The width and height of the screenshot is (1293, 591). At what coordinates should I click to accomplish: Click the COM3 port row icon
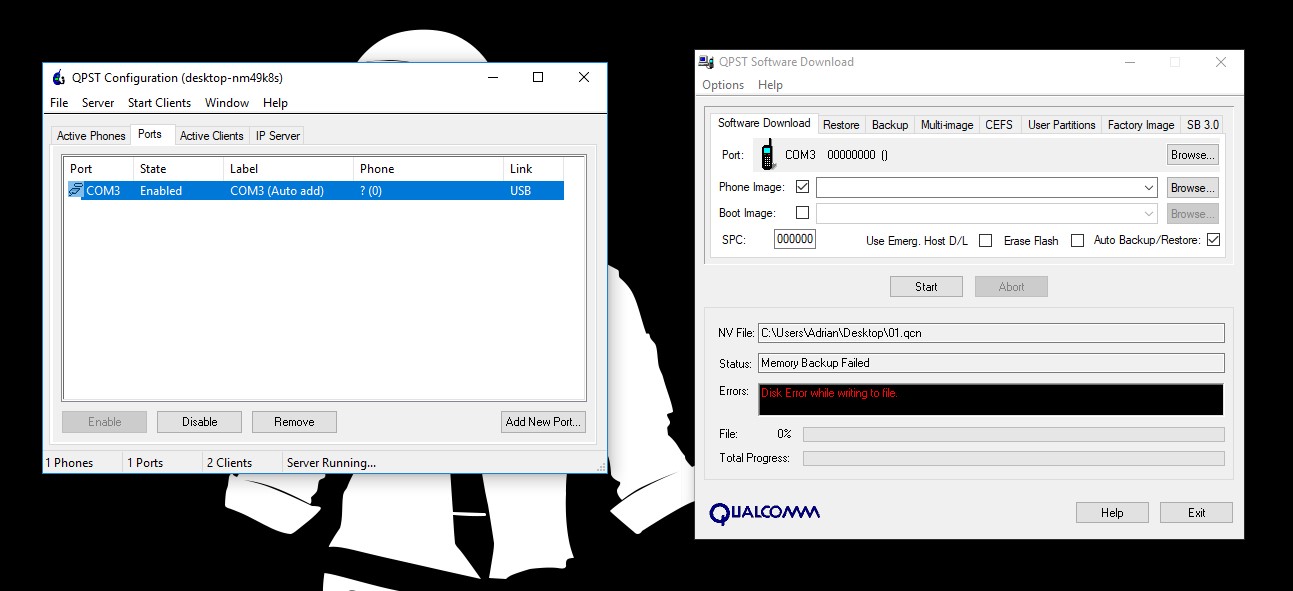[75, 190]
